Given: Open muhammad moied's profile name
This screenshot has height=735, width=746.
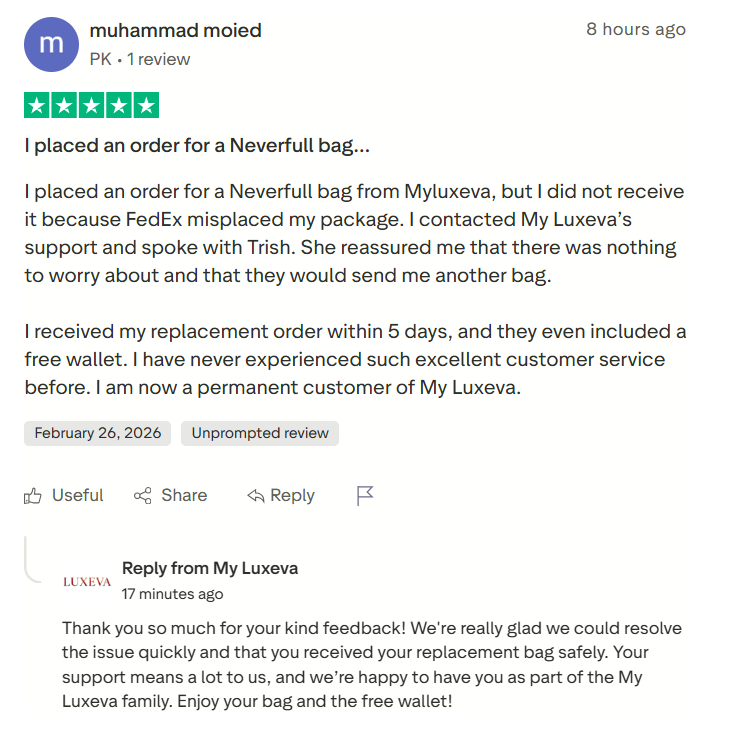Looking at the screenshot, I should click(175, 31).
